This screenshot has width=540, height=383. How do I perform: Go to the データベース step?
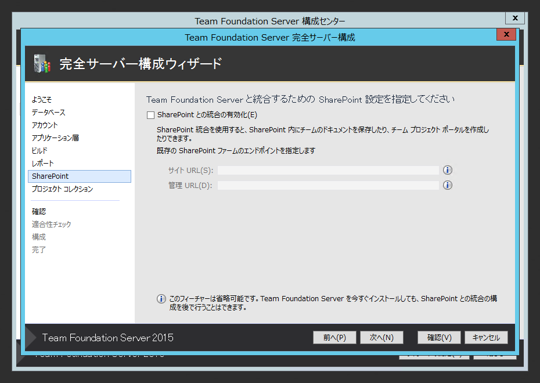pyautogui.click(x=49, y=112)
